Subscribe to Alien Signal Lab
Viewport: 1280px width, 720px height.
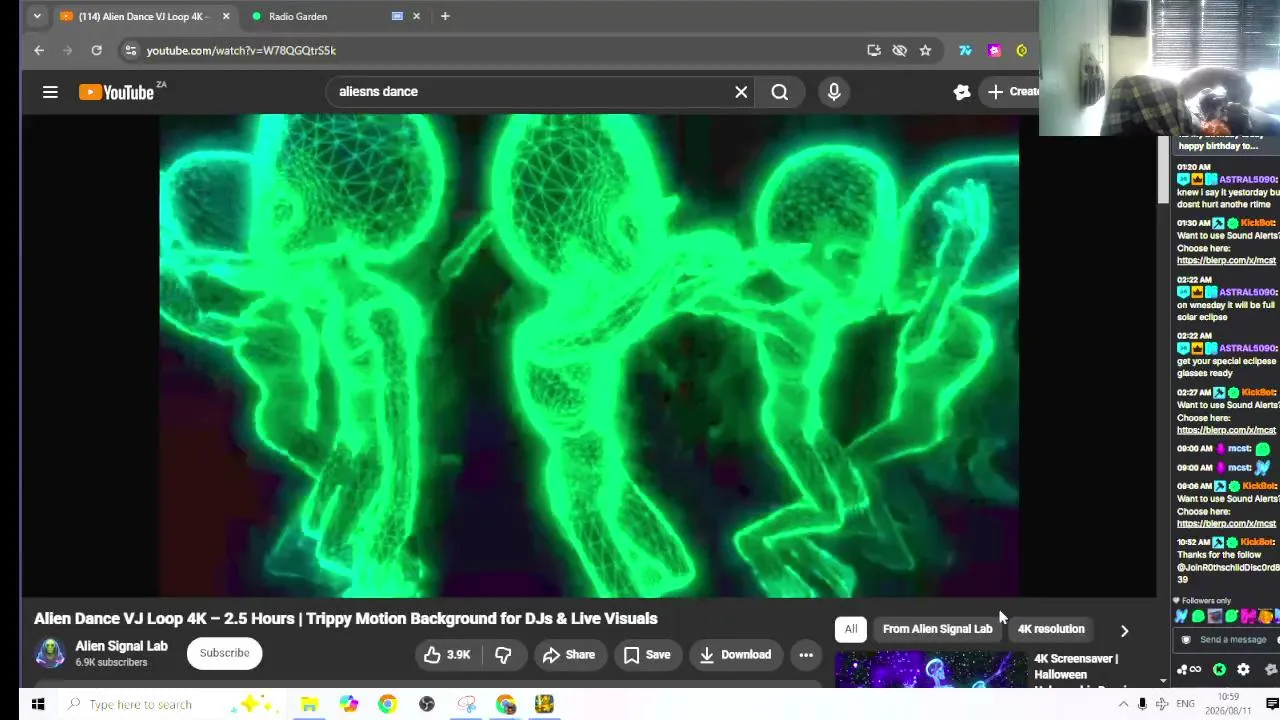[x=224, y=653]
